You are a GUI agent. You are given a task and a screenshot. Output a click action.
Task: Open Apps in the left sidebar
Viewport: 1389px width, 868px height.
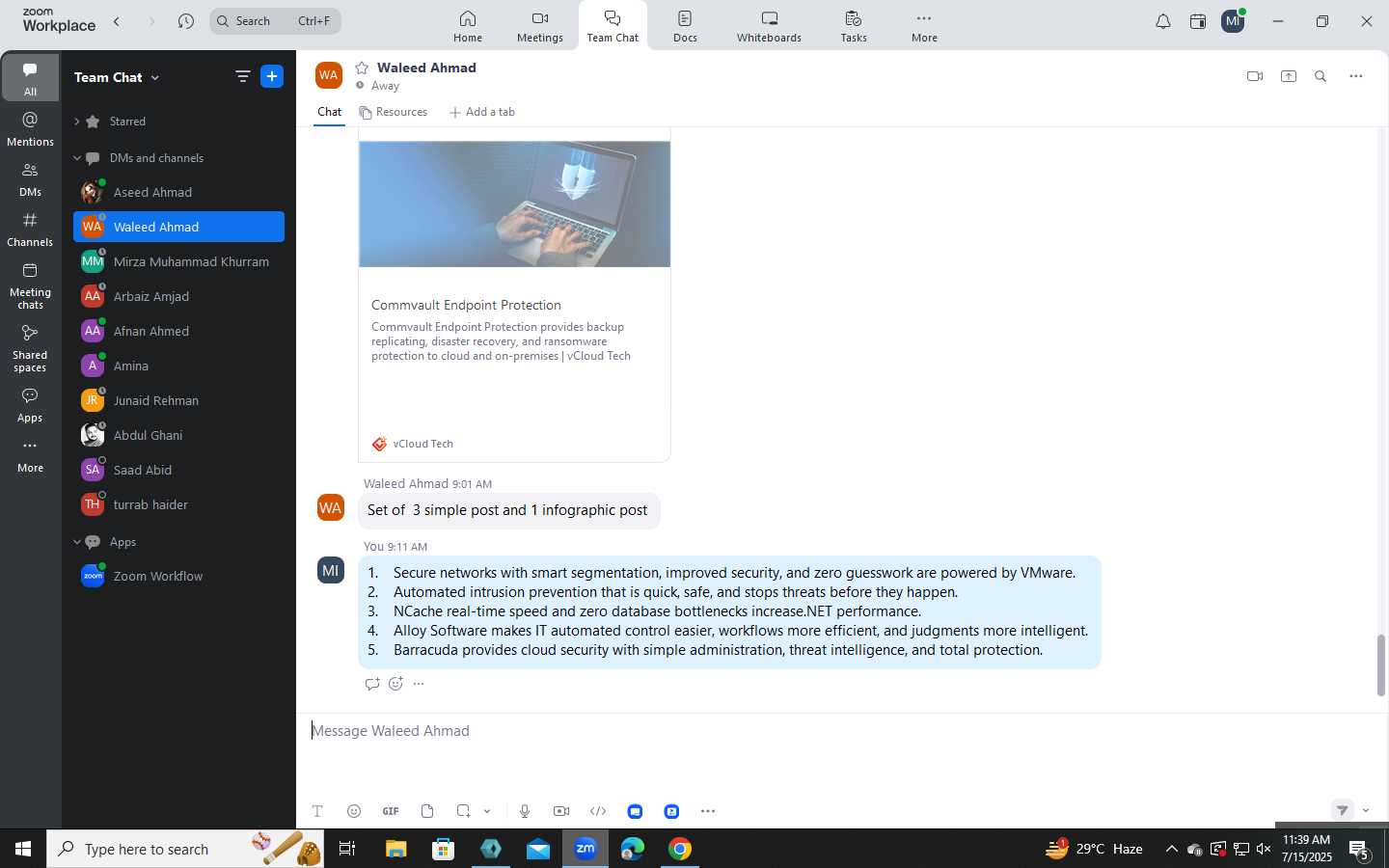(x=30, y=405)
